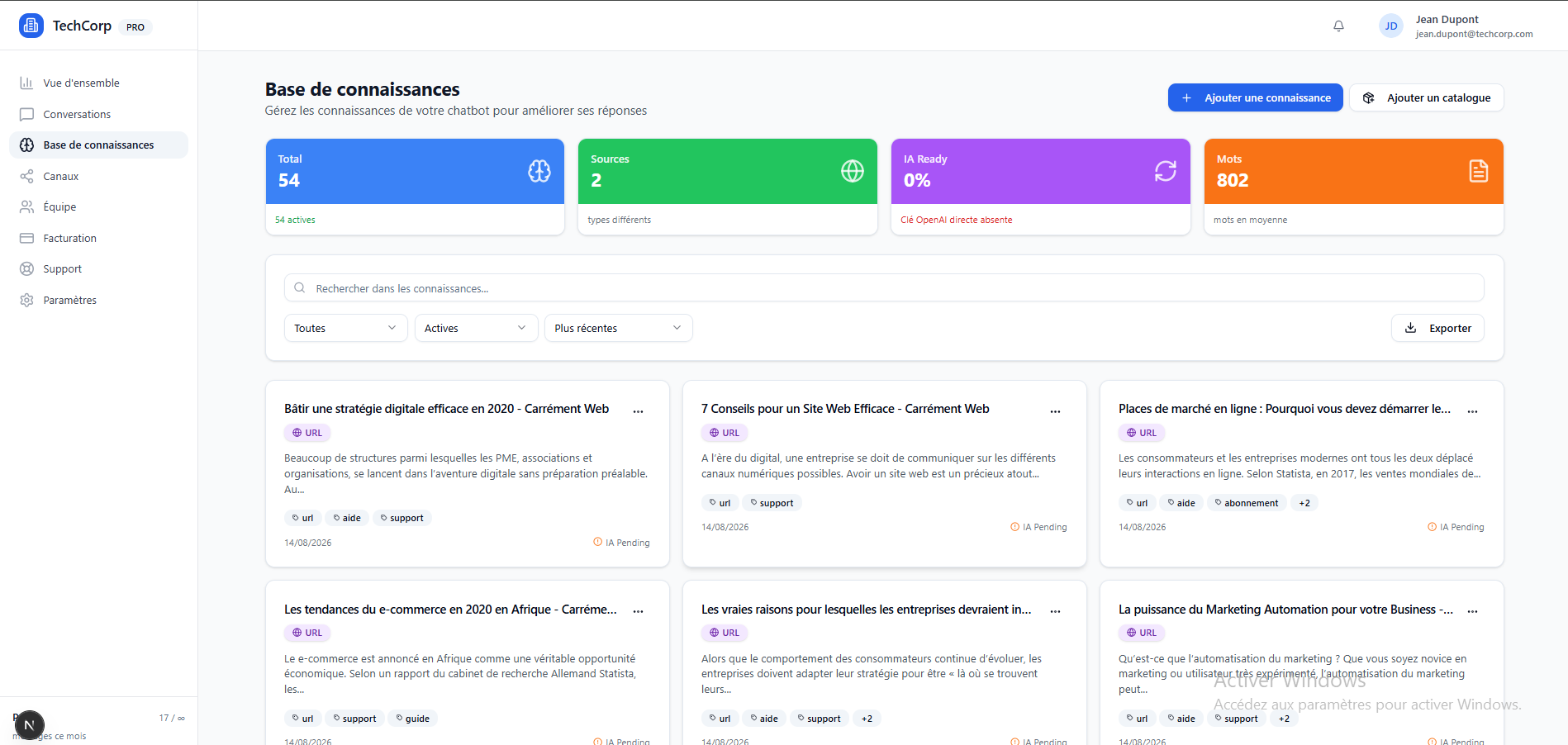Image resolution: width=1568 pixels, height=745 pixels.
Task: Click the Vue d'ensemble chart icon
Action: tap(26, 83)
